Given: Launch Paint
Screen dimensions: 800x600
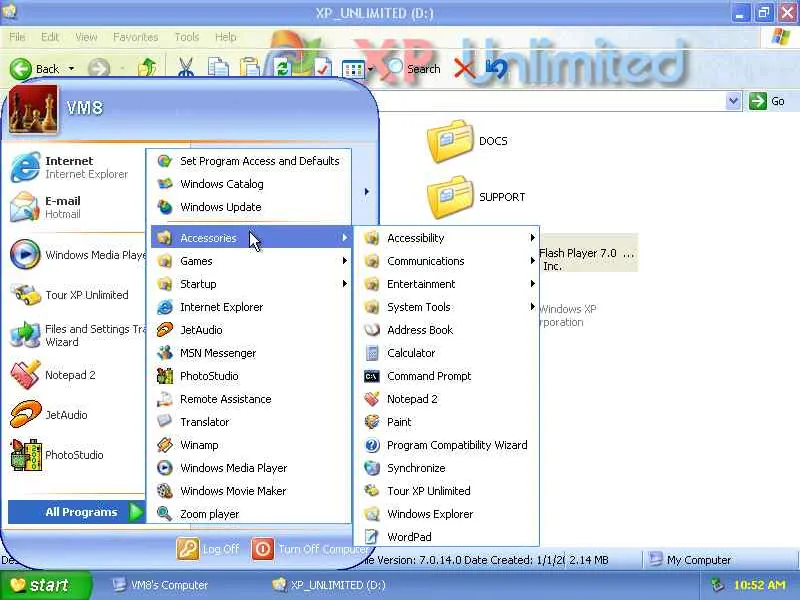Looking at the screenshot, I should coord(447,421).
